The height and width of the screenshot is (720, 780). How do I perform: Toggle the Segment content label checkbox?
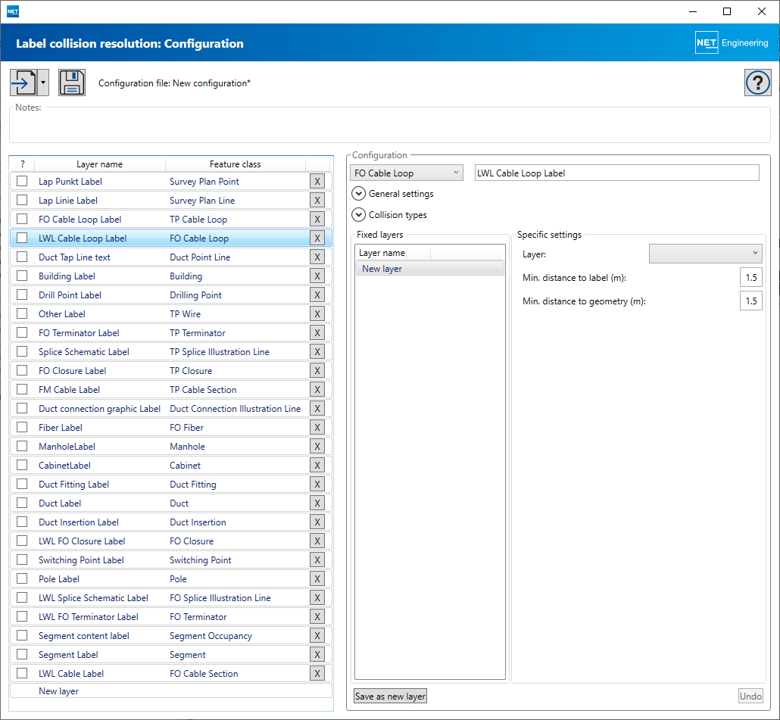click(x=22, y=634)
